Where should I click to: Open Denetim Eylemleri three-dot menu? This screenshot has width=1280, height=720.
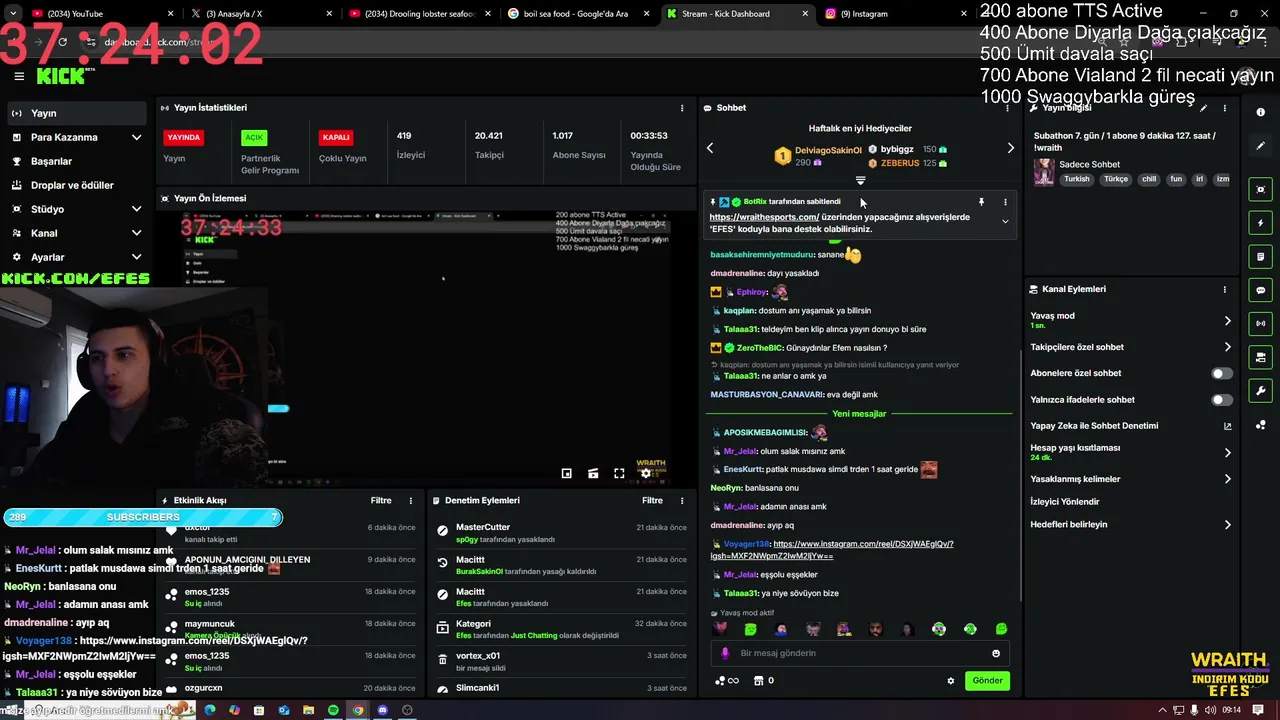[x=682, y=501]
